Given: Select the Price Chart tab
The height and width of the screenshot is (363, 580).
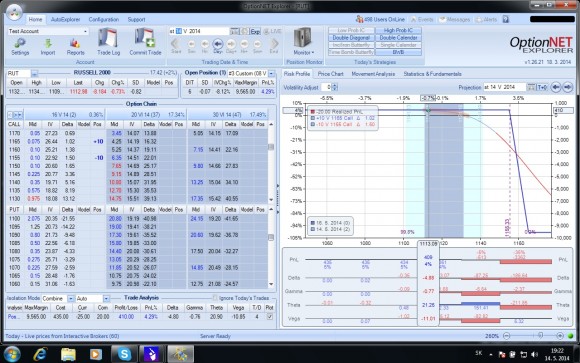Looking at the screenshot, I should click(x=330, y=74).
